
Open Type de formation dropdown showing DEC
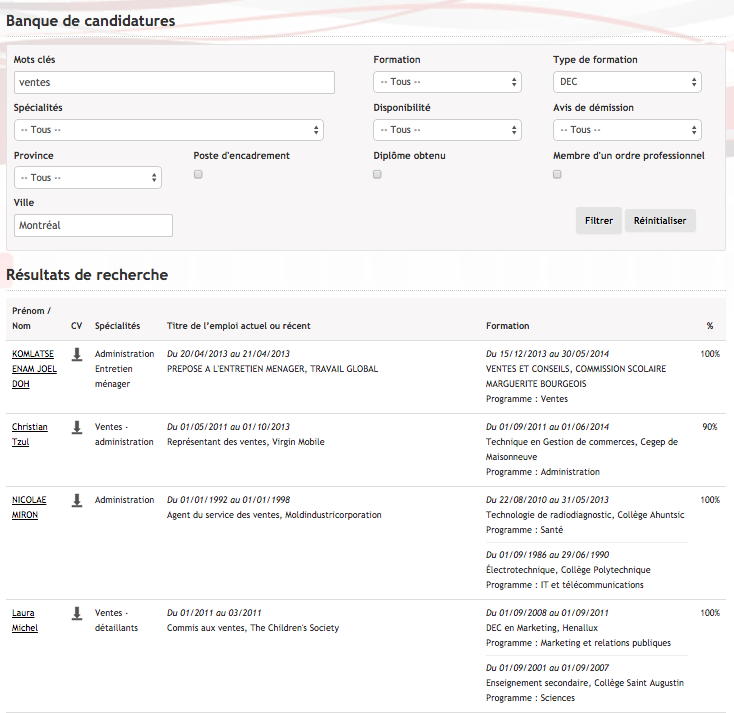coord(627,82)
